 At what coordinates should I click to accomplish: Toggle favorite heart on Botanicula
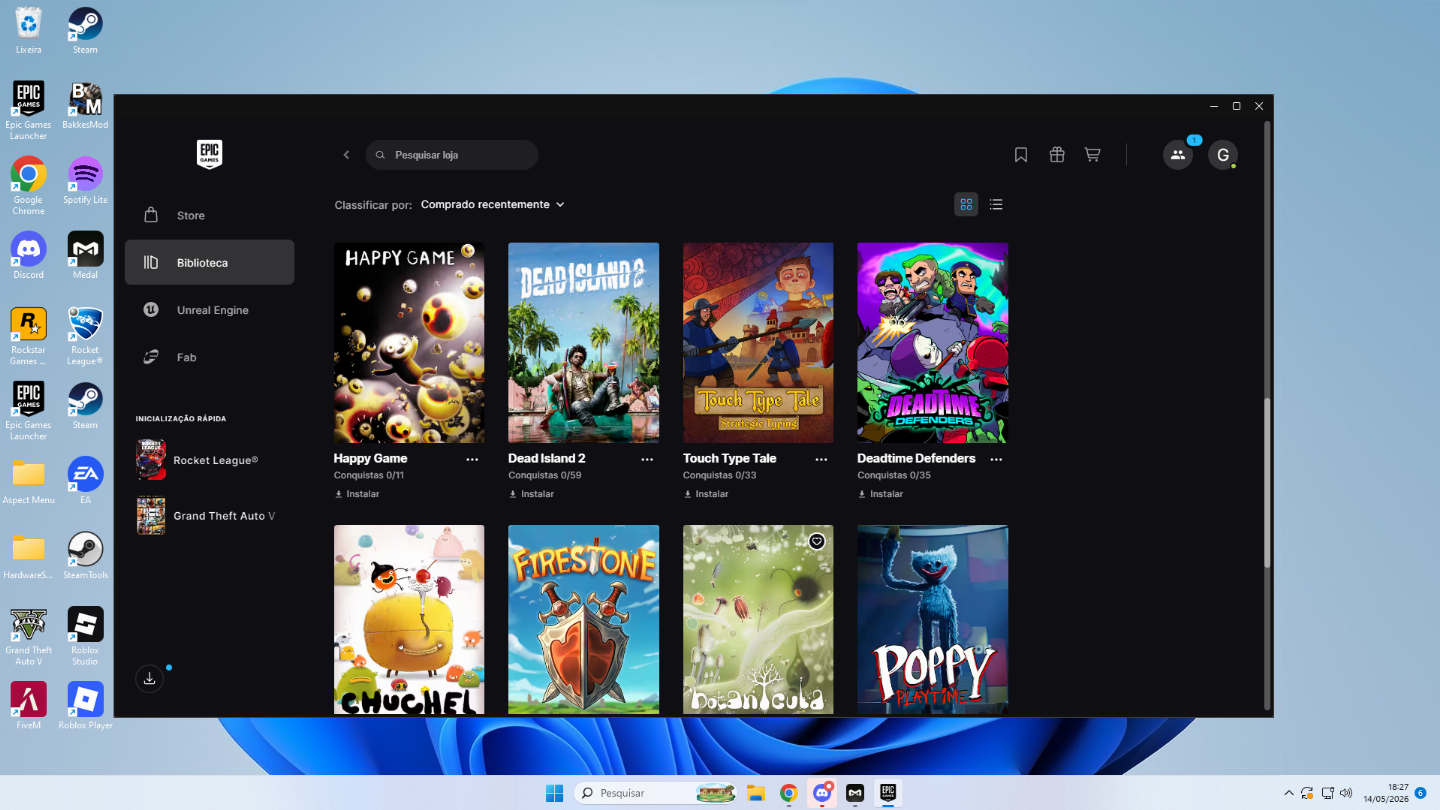817,541
